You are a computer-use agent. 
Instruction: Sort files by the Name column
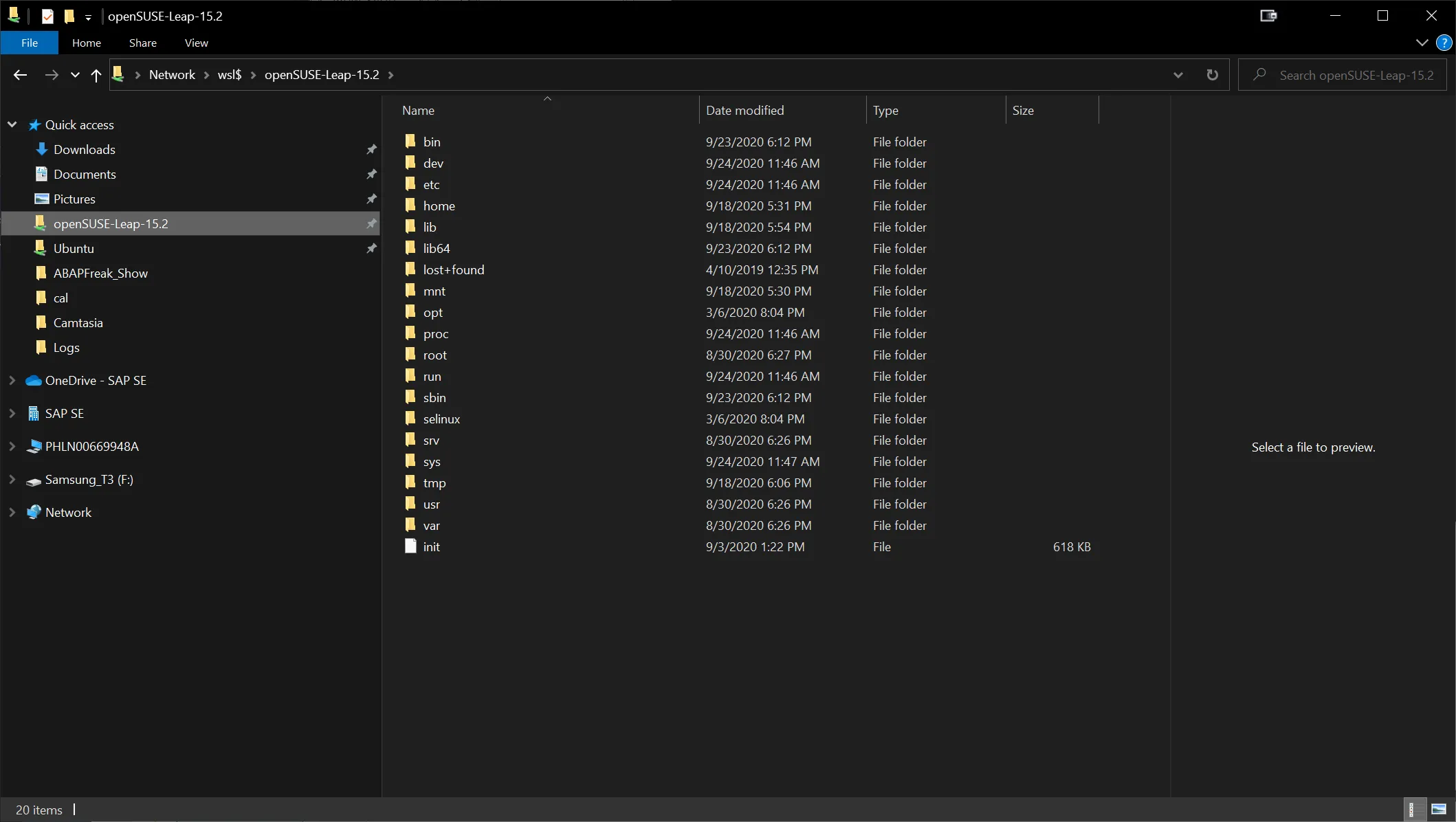pos(417,110)
